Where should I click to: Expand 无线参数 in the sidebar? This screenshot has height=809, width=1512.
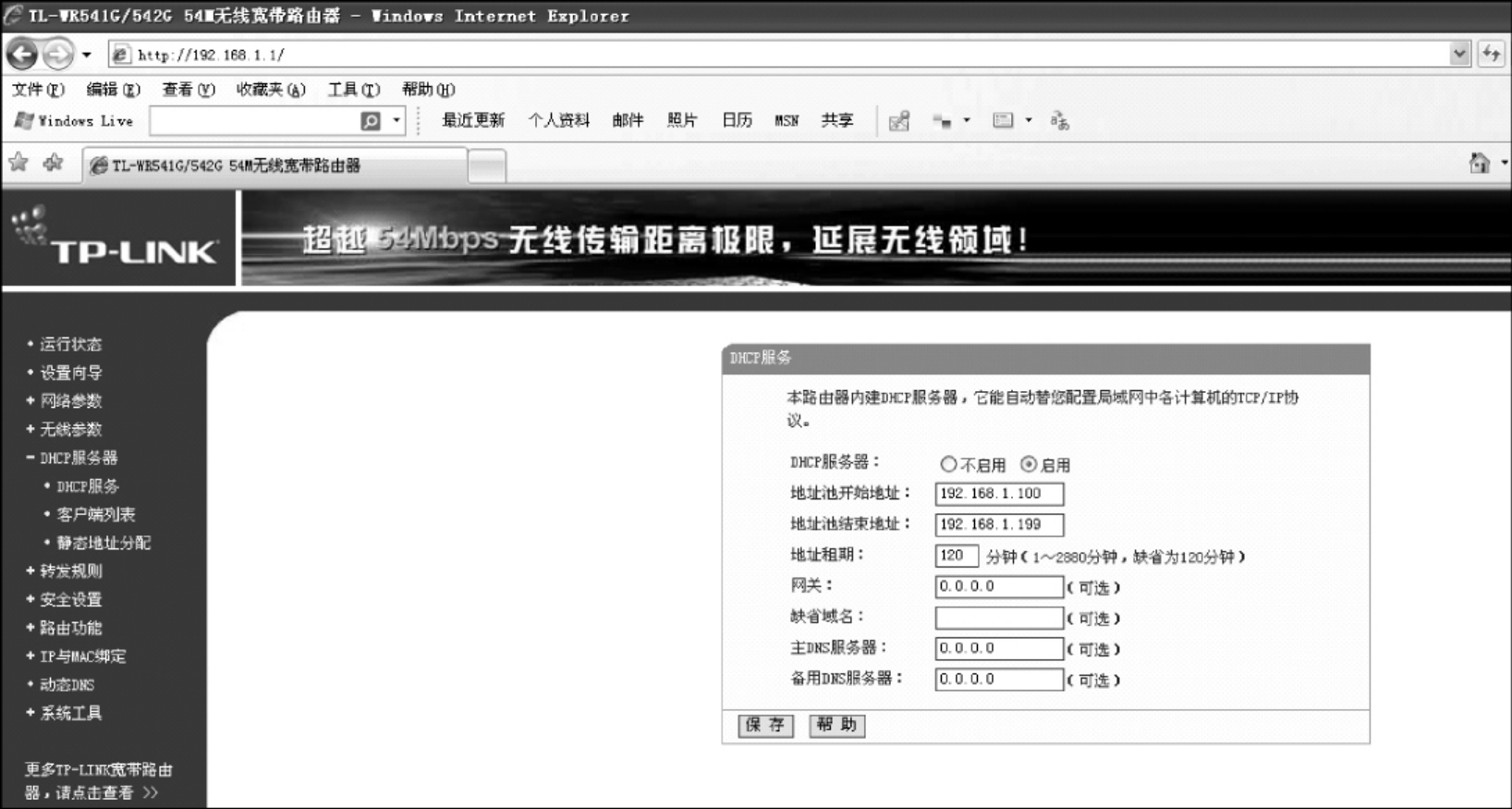coord(70,430)
